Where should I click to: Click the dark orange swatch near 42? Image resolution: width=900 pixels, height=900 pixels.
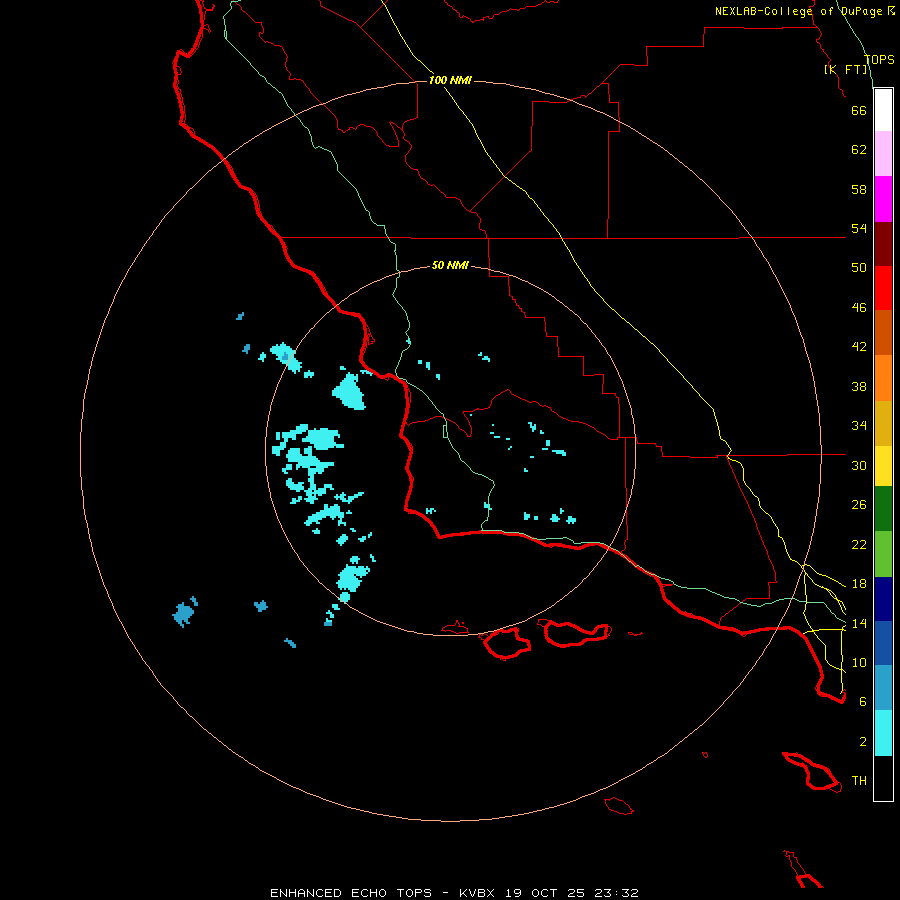883,332
